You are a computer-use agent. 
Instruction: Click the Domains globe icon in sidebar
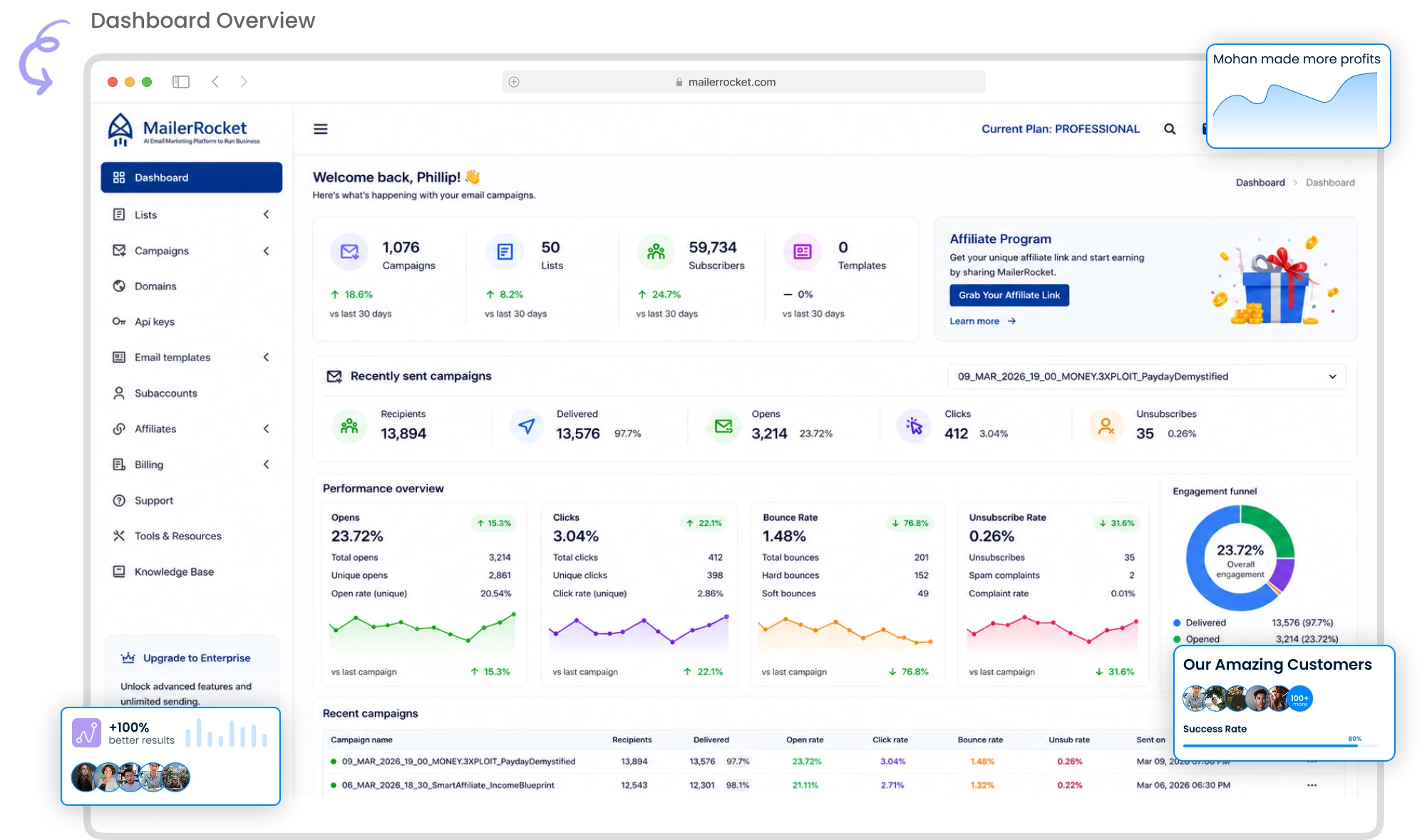pos(119,286)
